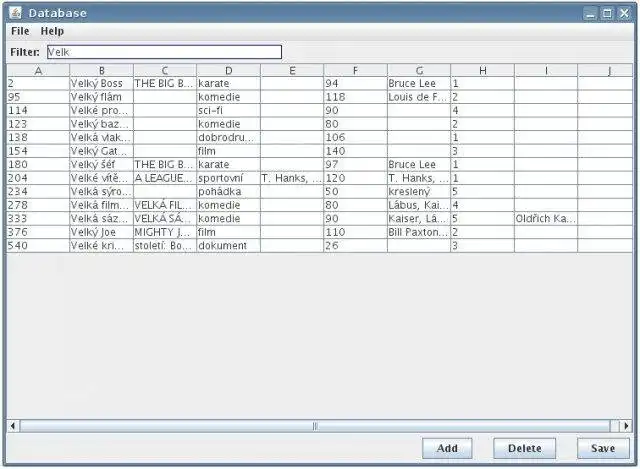640x469 pixels.
Task: Click the horizontal scrollbar thumb
Action: tap(315, 426)
